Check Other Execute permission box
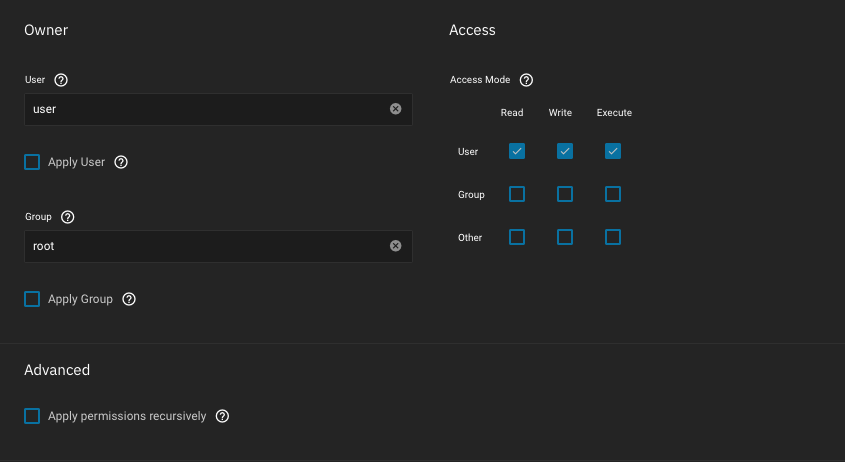The image size is (845, 462). coord(613,237)
